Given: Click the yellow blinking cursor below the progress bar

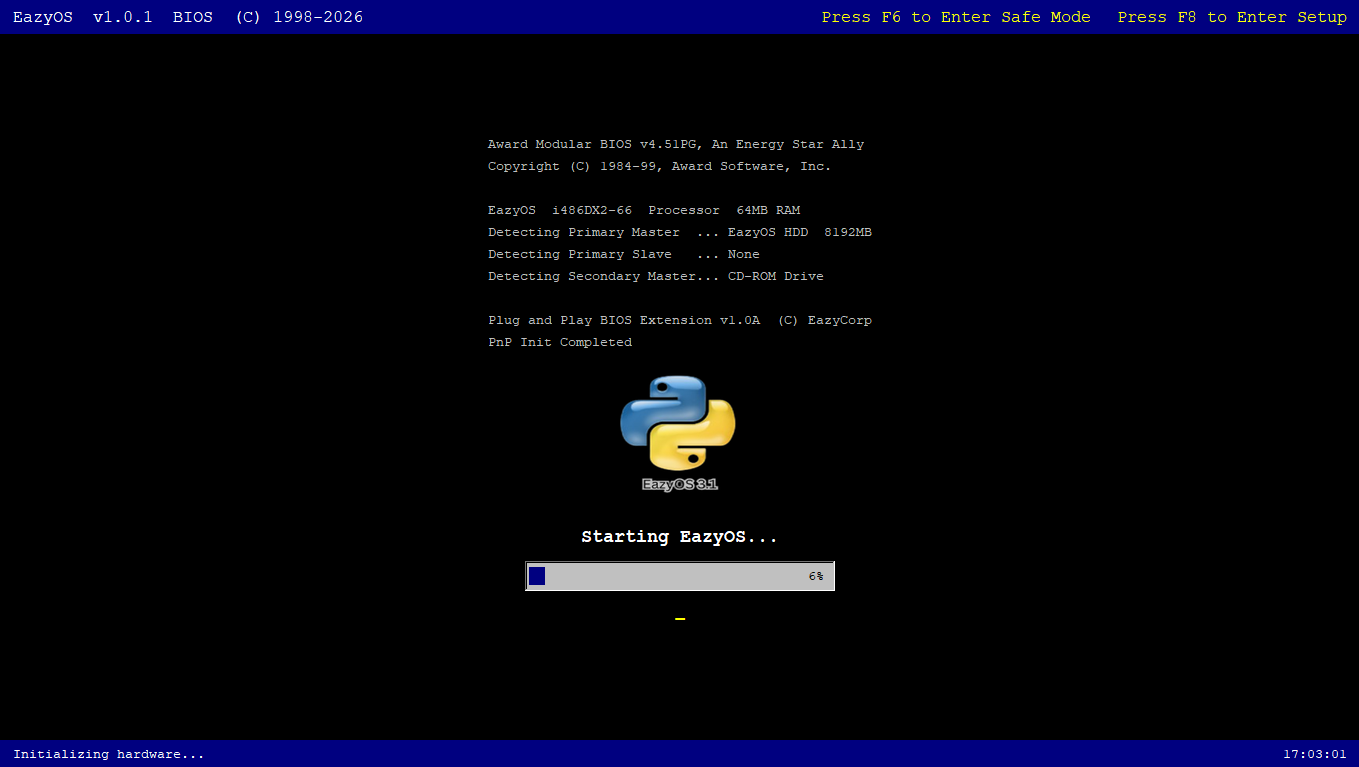Looking at the screenshot, I should click(x=680, y=619).
